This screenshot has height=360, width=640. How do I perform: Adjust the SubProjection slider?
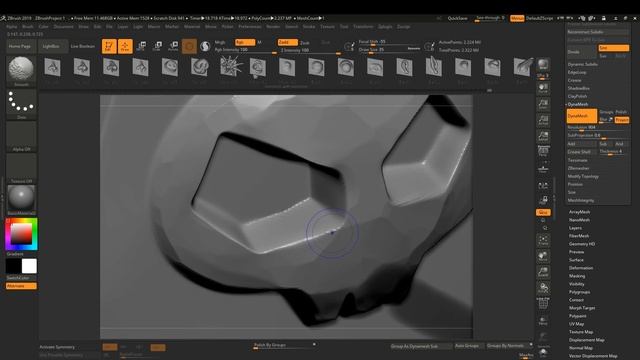click(x=598, y=136)
